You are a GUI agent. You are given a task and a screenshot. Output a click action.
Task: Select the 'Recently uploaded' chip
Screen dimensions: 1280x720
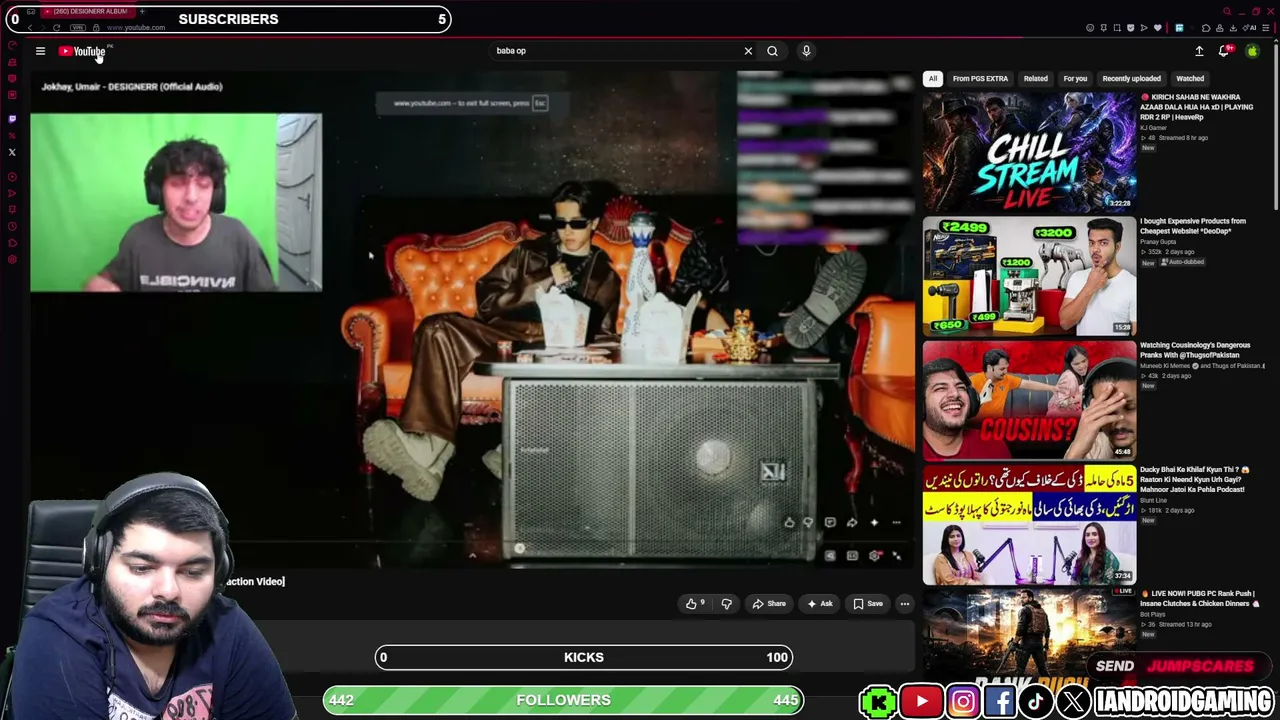pos(1131,79)
